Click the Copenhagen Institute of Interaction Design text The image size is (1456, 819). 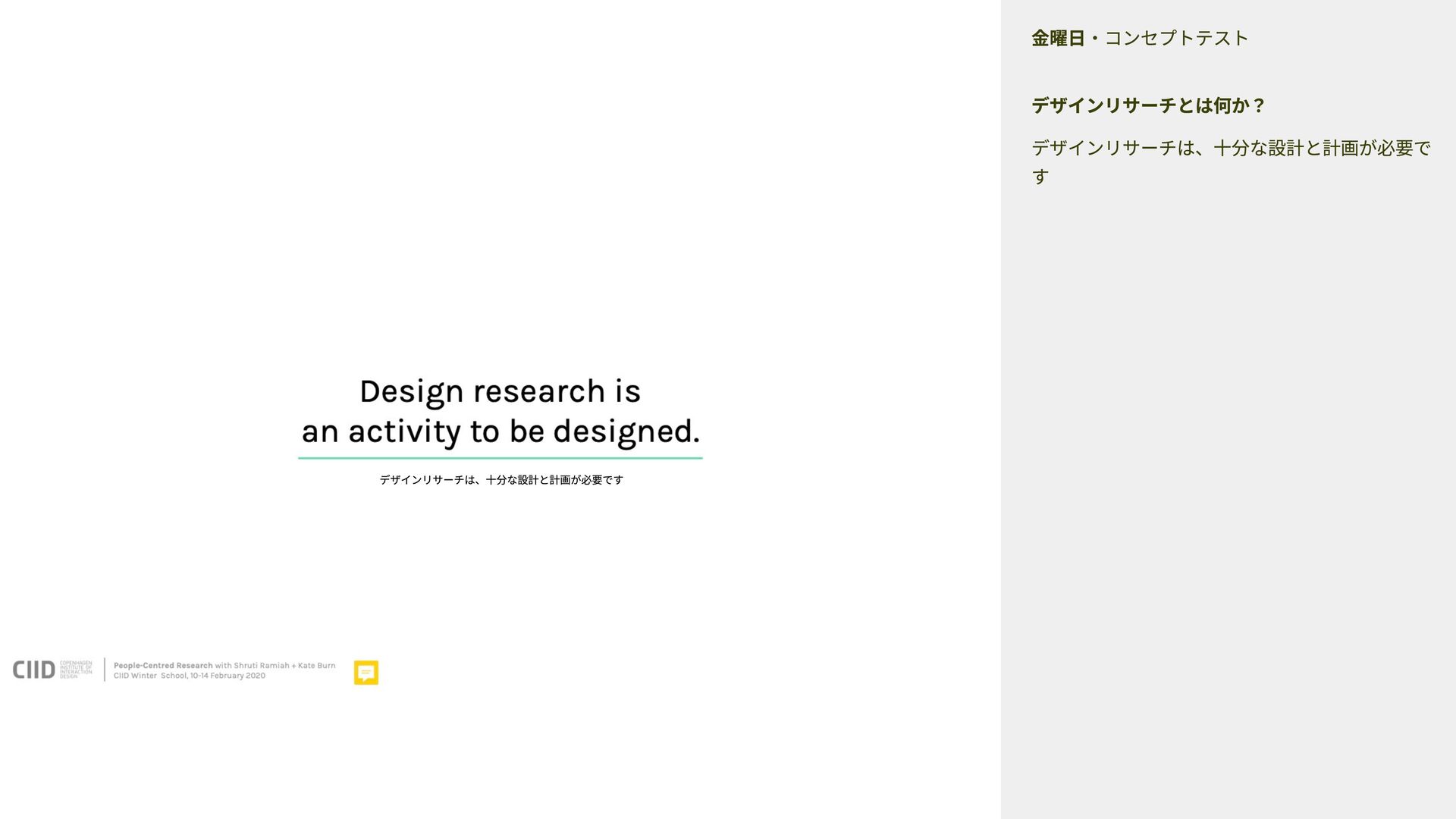coord(76,670)
